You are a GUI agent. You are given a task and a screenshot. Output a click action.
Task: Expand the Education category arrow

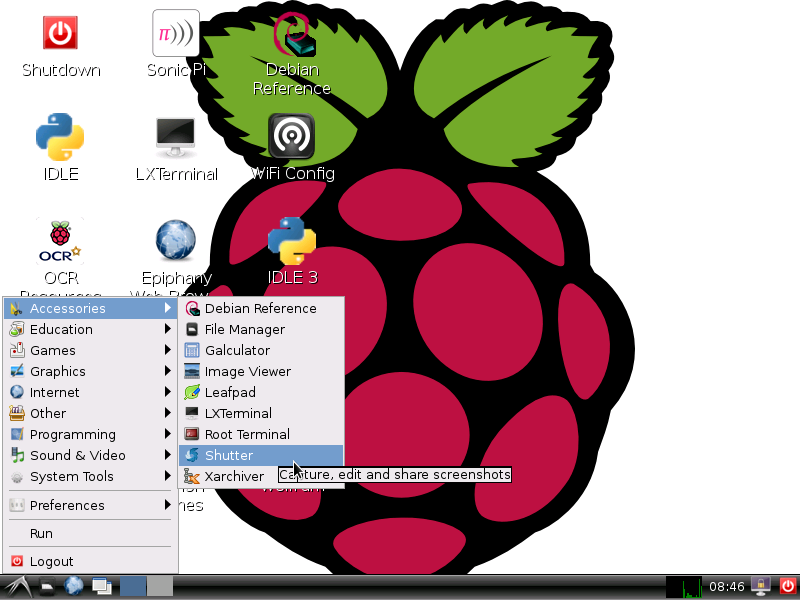pos(167,329)
